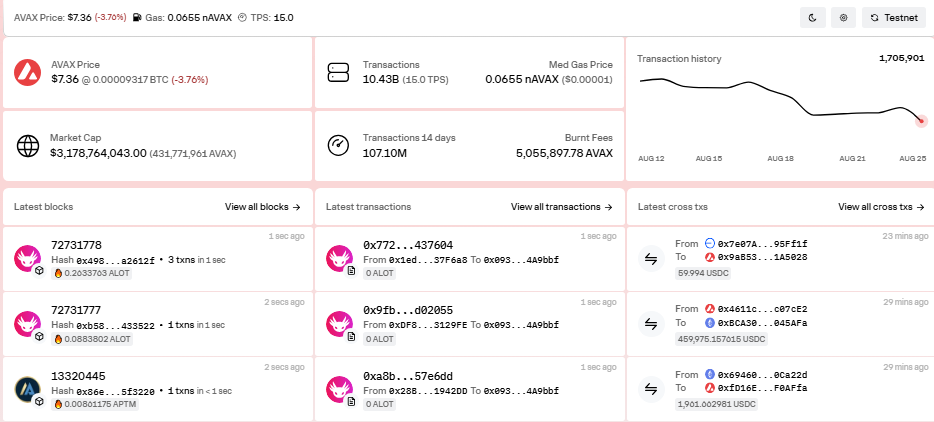The image size is (934, 422).
Task: Click red AVAX icon beside 0xfD16E...F0AFfa
Action: 709,389
